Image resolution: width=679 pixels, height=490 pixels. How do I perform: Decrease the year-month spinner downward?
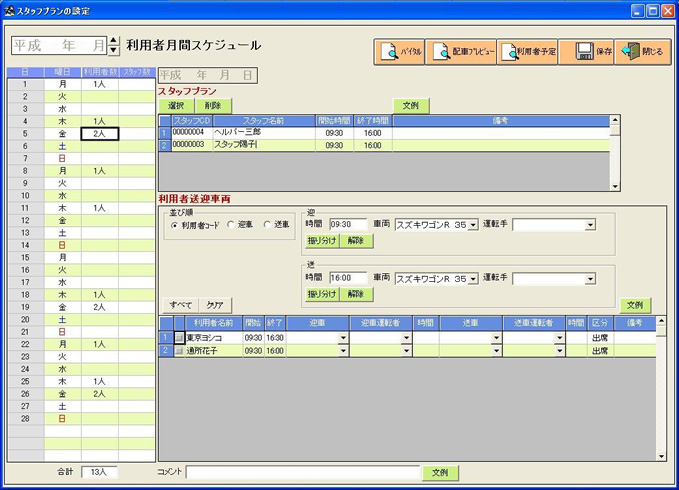(113, 51)
